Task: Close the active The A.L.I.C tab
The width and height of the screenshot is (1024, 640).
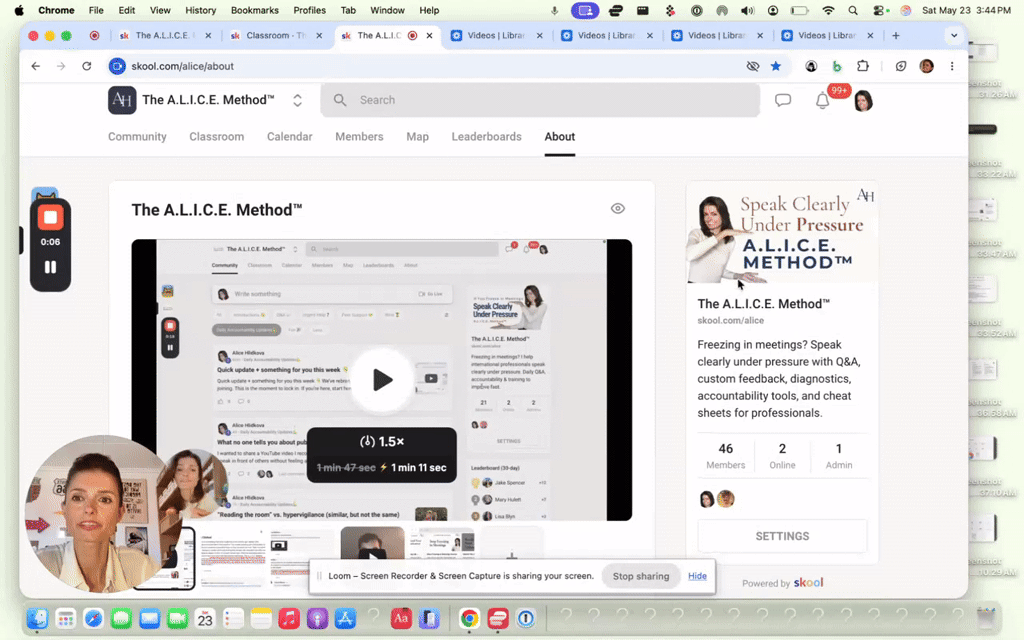Action: (x=429, y=36)
